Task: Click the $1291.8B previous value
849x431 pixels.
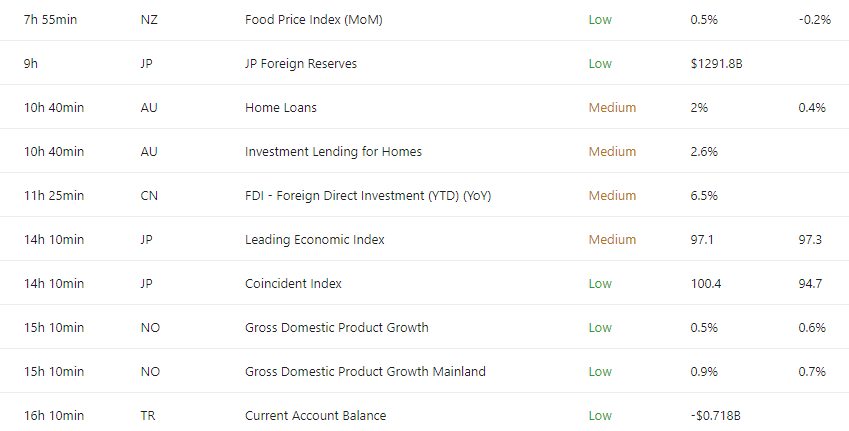Action: click(x=715, y=64)
